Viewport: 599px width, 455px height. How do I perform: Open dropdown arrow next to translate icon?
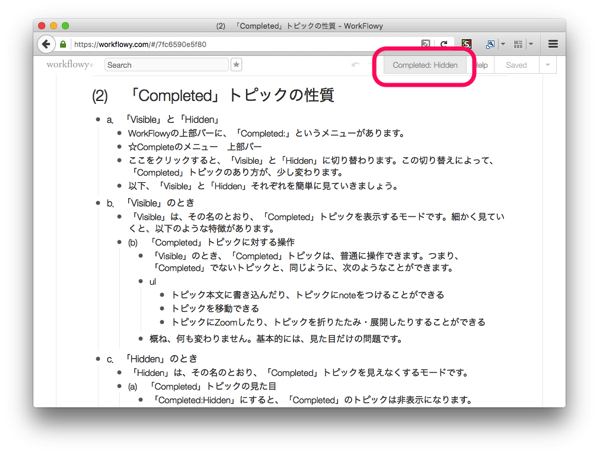503,44
